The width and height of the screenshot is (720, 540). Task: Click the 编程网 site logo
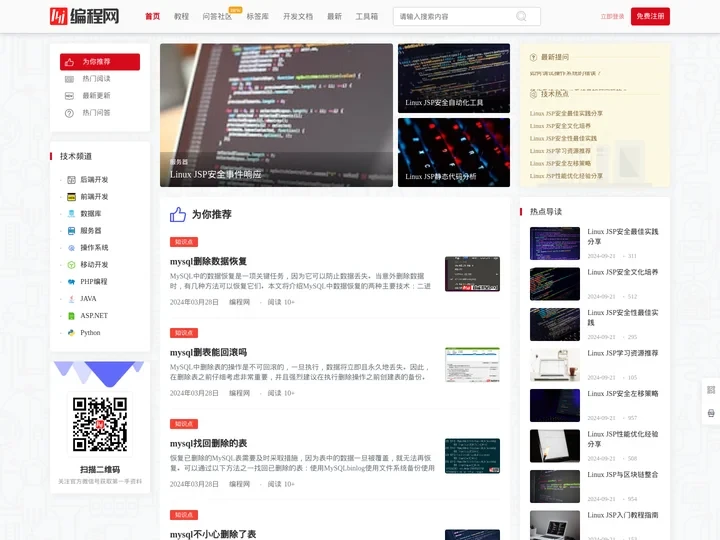(84, 16)
